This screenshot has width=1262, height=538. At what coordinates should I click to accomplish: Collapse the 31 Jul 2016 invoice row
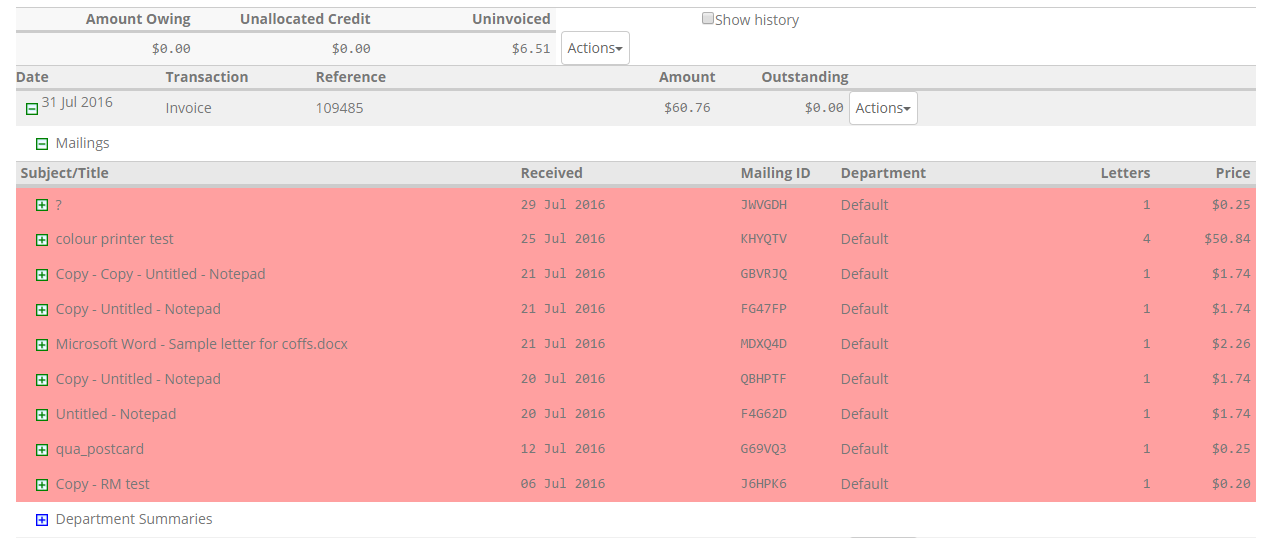(32, 109)
